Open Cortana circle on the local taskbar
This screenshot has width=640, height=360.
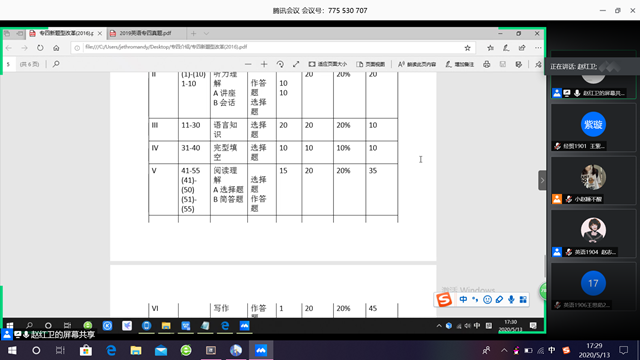point(36,350)
